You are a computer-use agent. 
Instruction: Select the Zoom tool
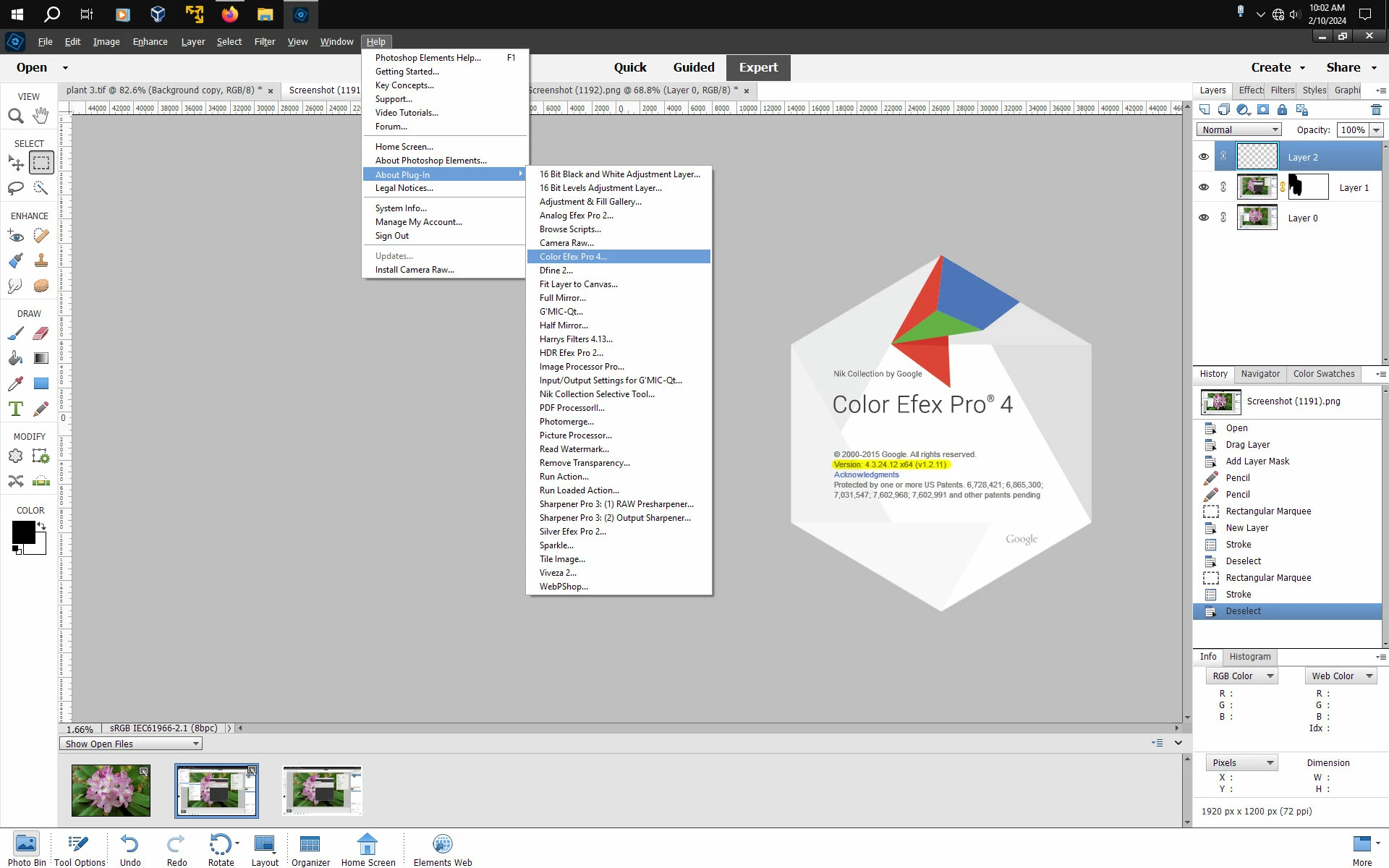pyautogui.click(x=15, y=116)
